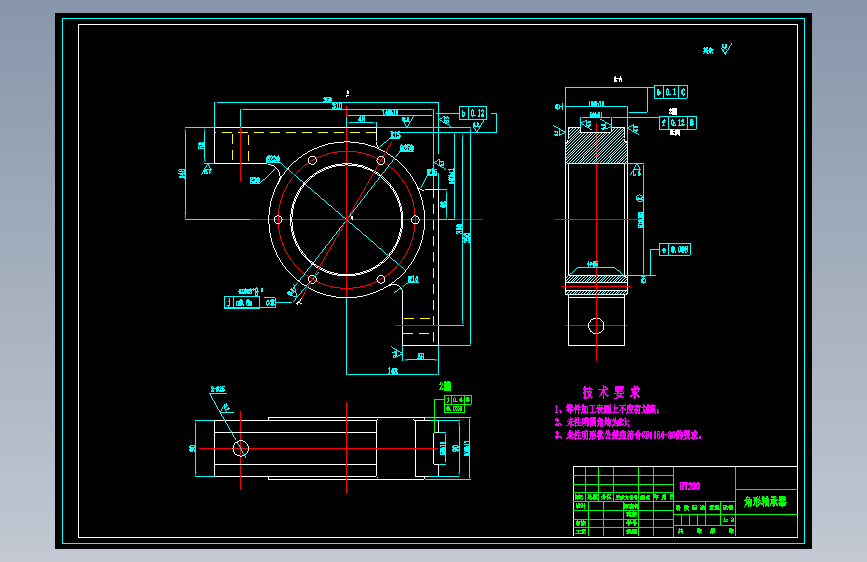Select the rightmost bolt hole on red bolt circle
Viewport: 867px width, 562px height.
pyautogui.click(x=415, y=220)
